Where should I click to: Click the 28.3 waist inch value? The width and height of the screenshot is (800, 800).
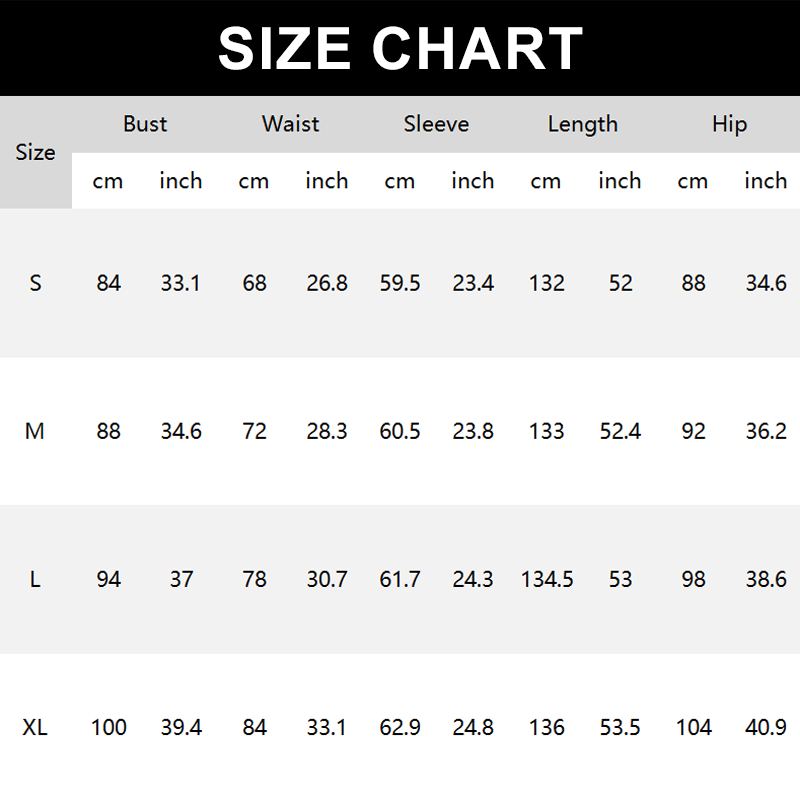(327, 431)
